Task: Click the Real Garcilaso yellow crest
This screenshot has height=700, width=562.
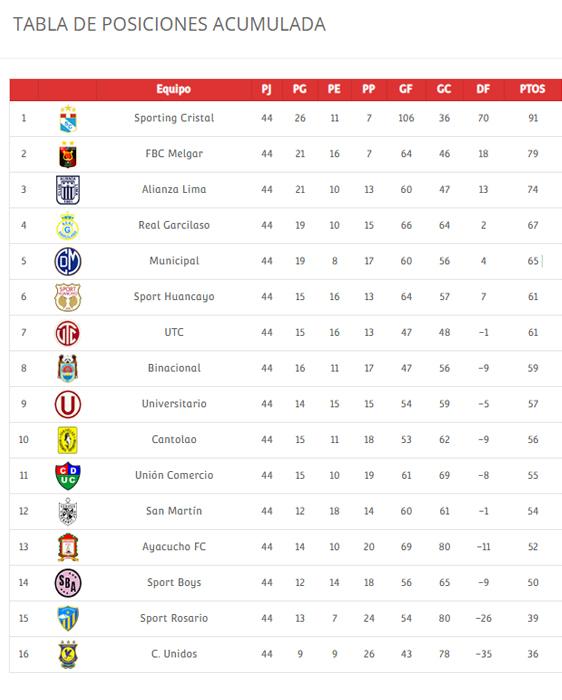Action: 68,226
